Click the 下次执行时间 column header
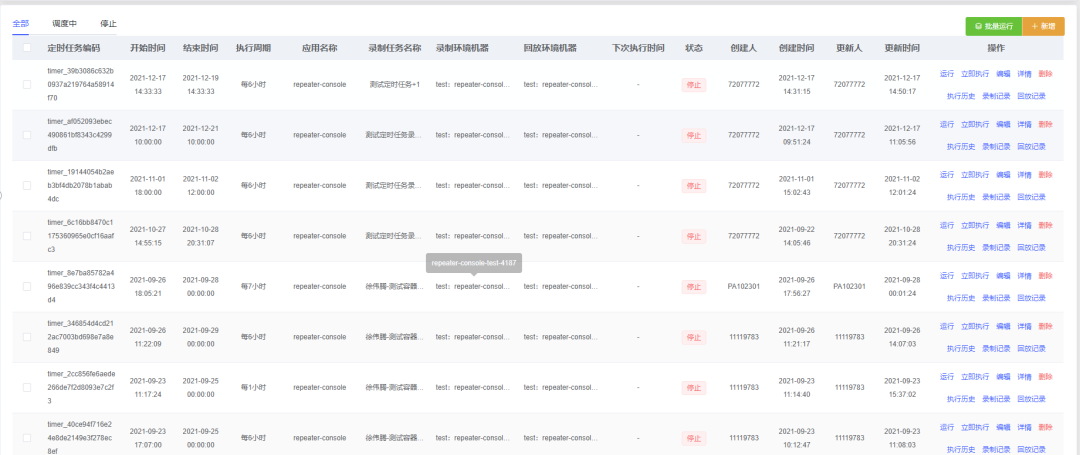Image resolution: width=1080 pixels, height=455 pixels. (x=638, y=48)
